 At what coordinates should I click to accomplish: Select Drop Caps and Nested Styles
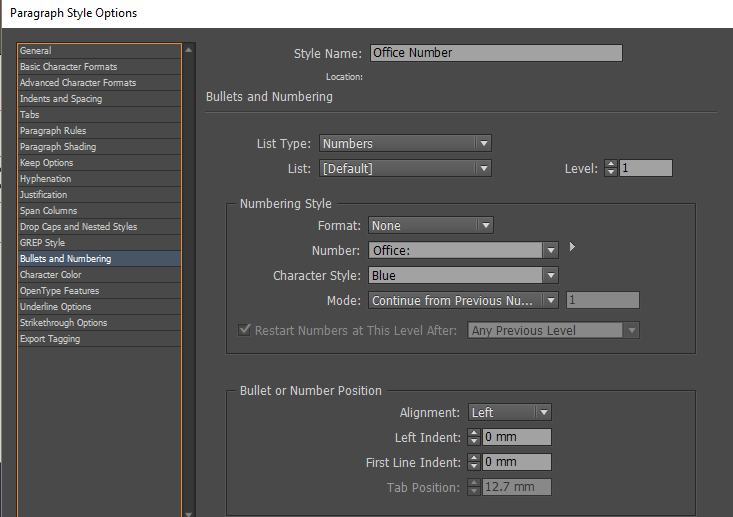[x=100, y=227]
